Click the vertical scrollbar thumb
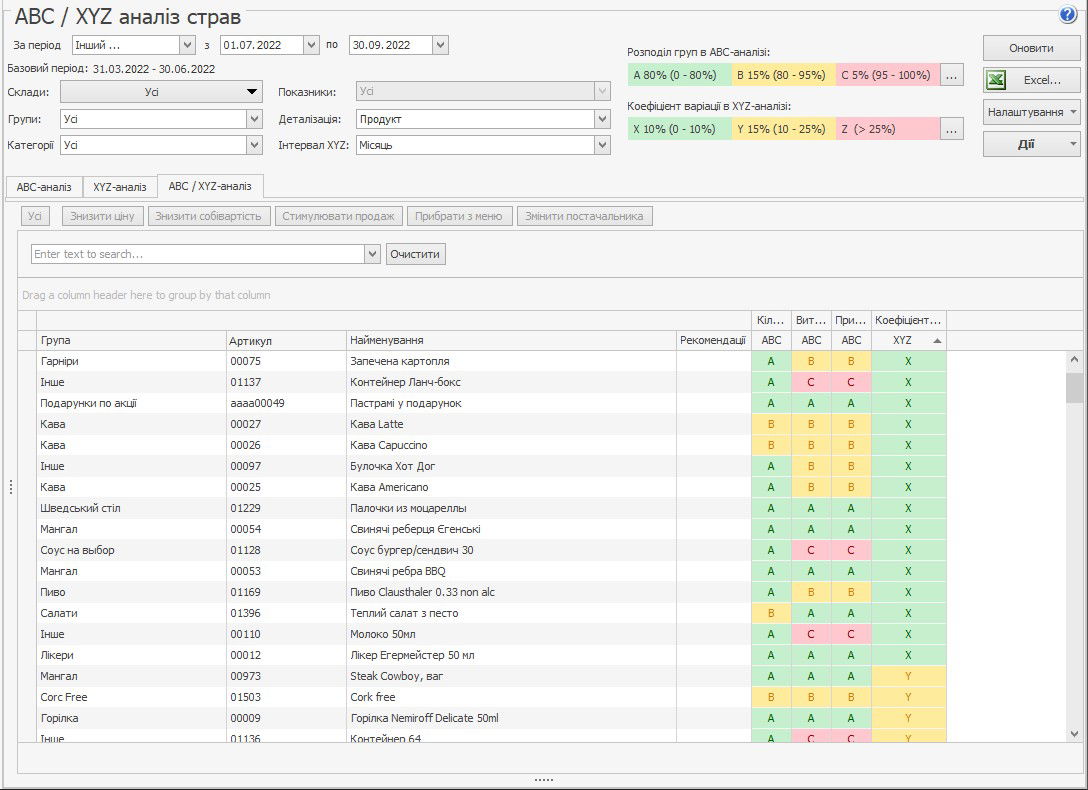1088x790 pixels. pos(1074,388)
